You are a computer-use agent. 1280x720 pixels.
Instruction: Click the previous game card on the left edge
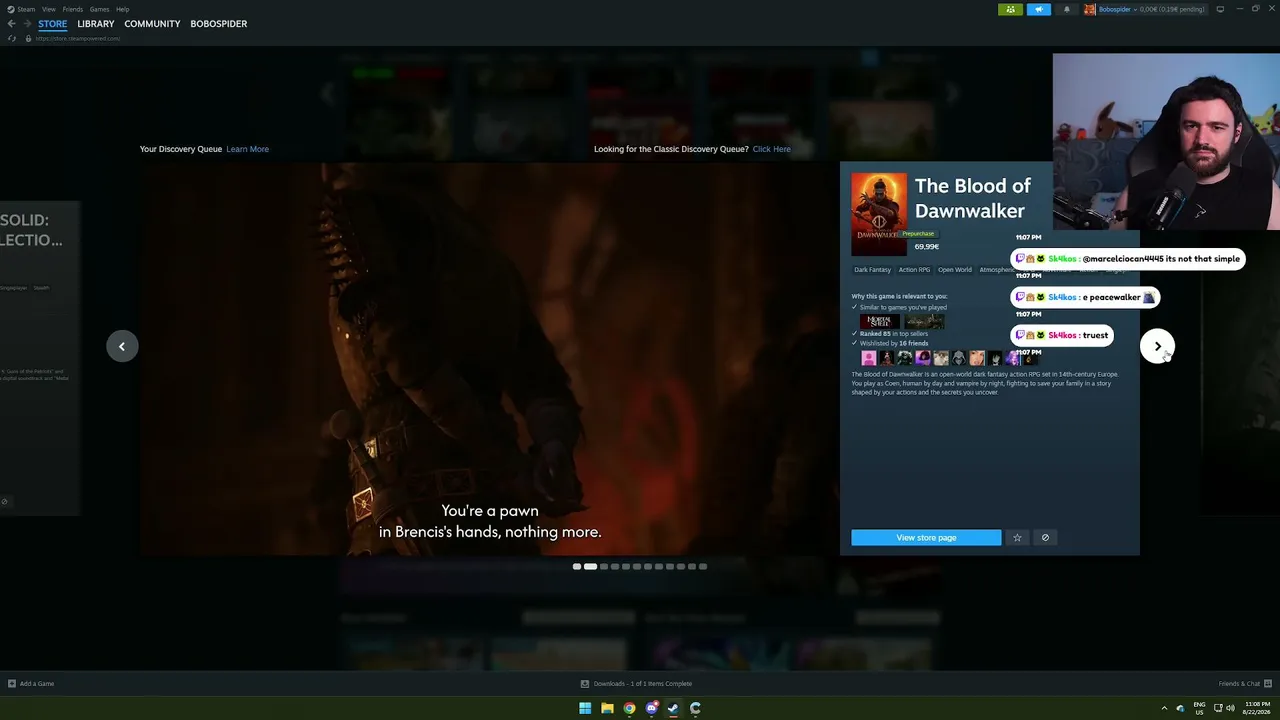[40, 358]
